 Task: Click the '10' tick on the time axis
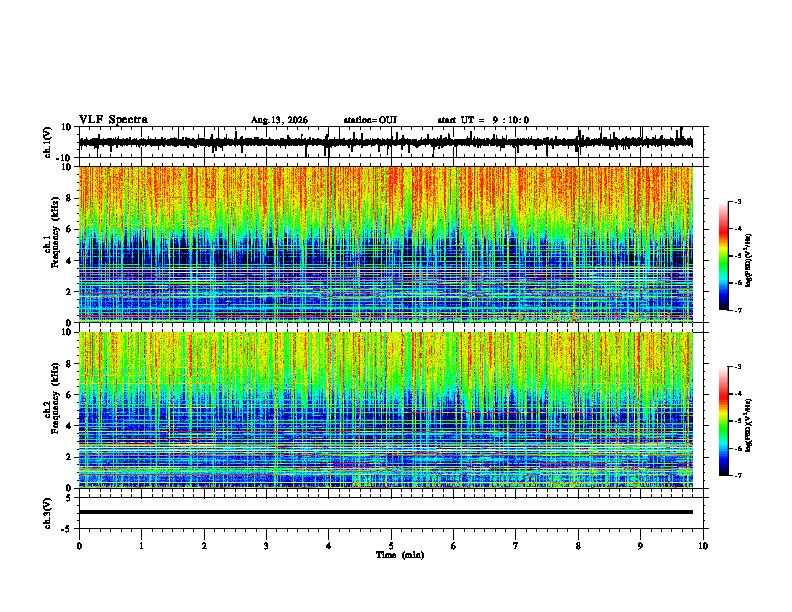click(703, 546)
